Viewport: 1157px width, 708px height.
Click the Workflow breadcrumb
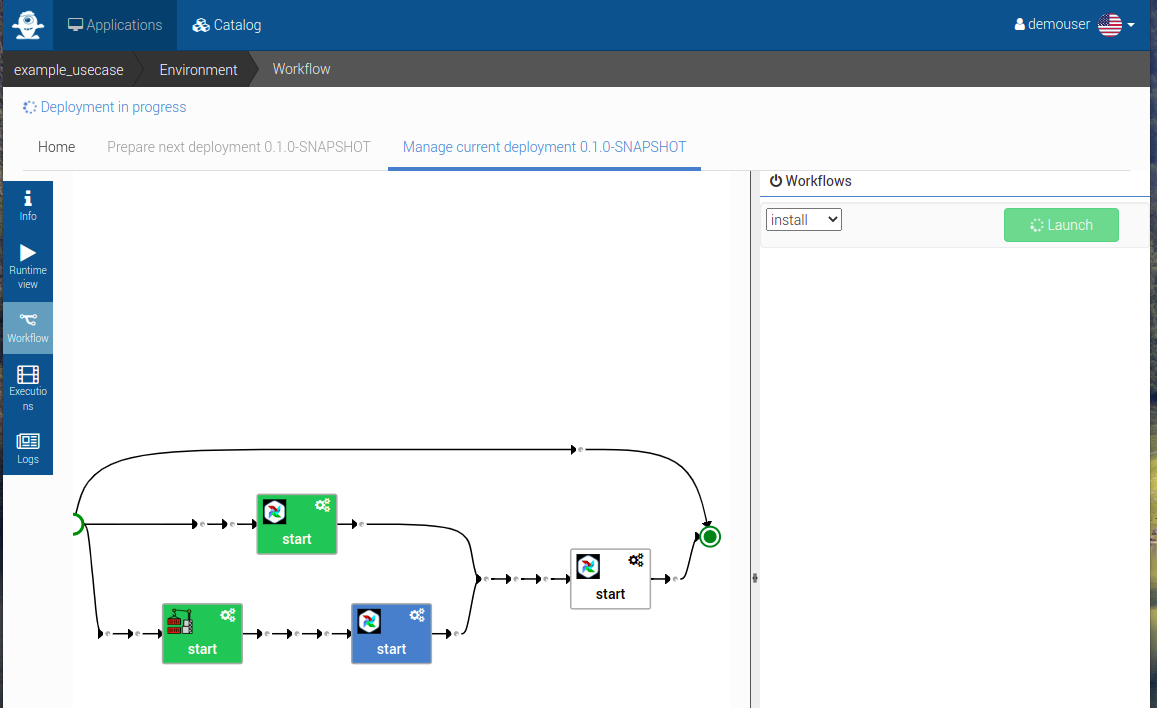coord(302,69)
